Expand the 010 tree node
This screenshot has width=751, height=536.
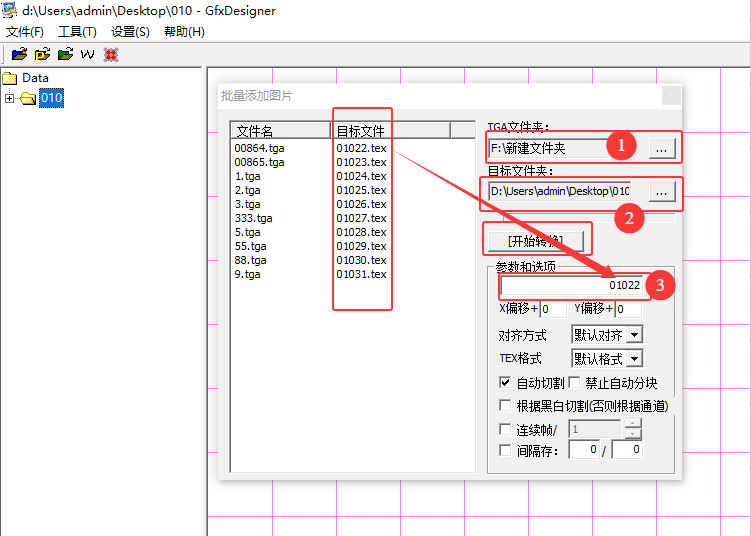click(10, 98)
